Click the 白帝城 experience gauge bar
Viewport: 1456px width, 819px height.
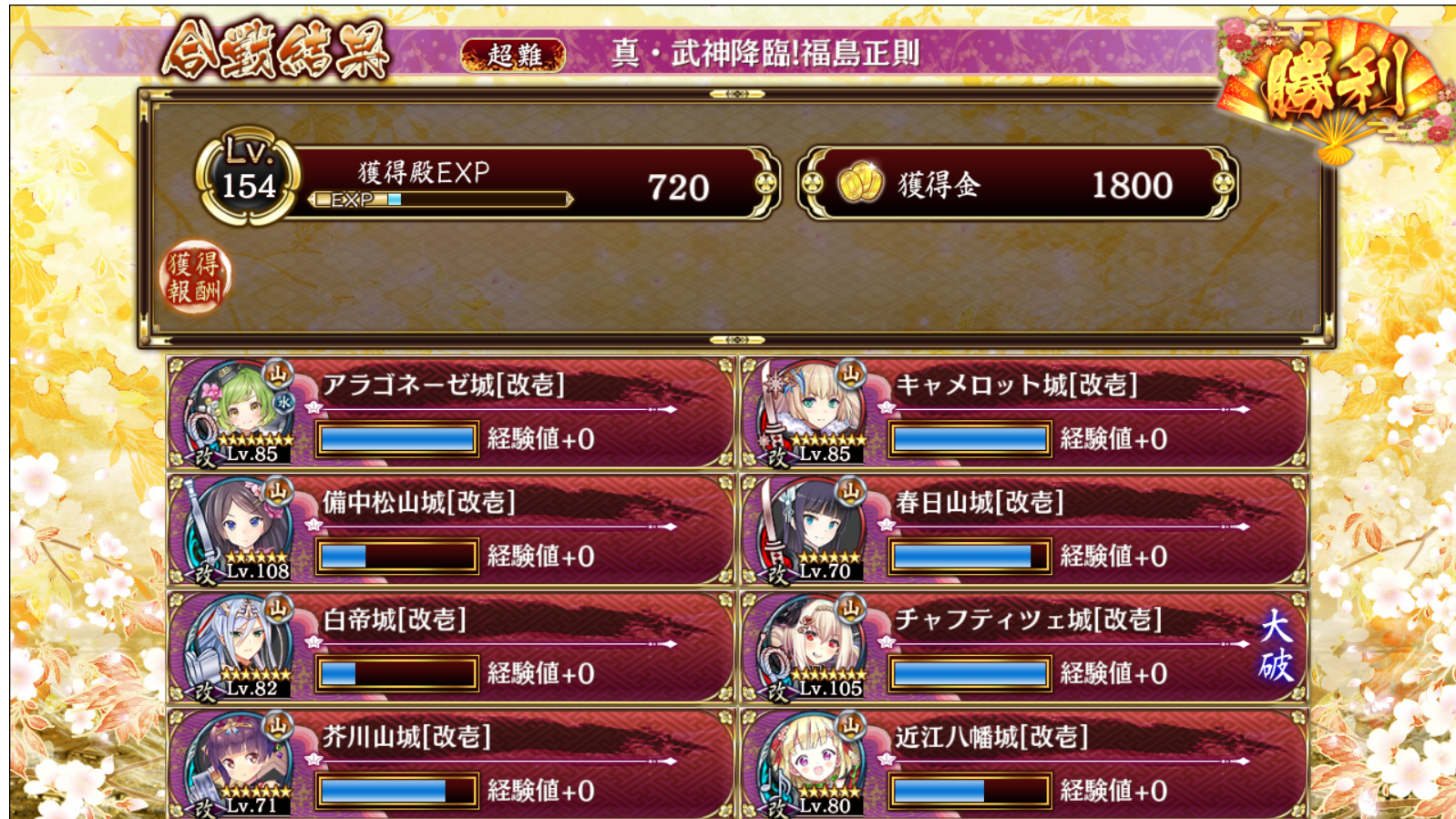click(396, 673)
